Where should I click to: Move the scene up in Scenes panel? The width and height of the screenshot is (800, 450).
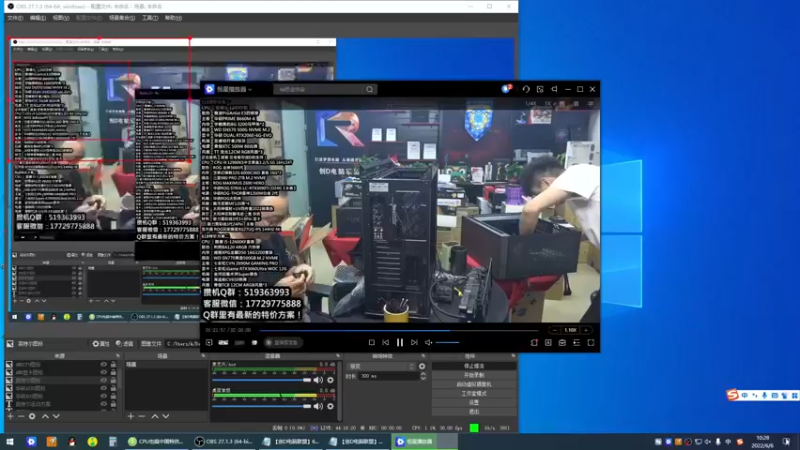(x=155, y=416)
